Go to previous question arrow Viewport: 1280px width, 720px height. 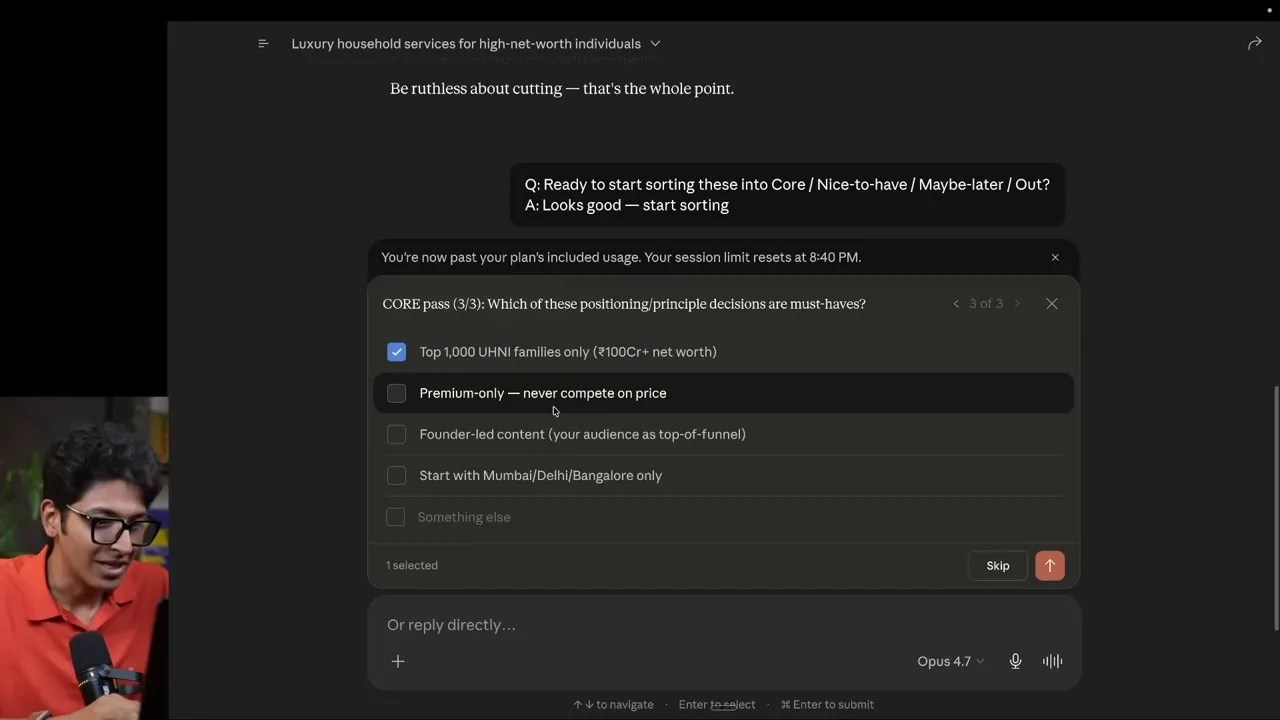coord(956,304)
